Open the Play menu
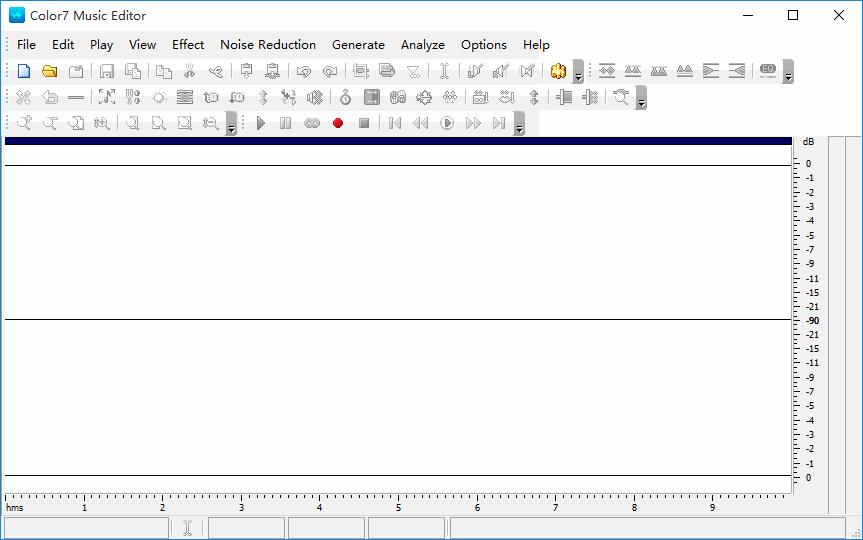Image resolution: width=863 pixels, height=540 pixels. pos(101,45)
